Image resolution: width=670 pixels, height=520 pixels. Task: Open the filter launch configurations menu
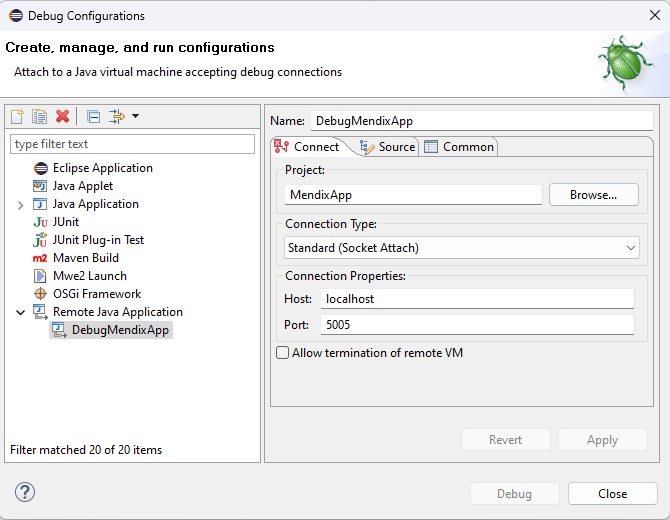(124, 117)
